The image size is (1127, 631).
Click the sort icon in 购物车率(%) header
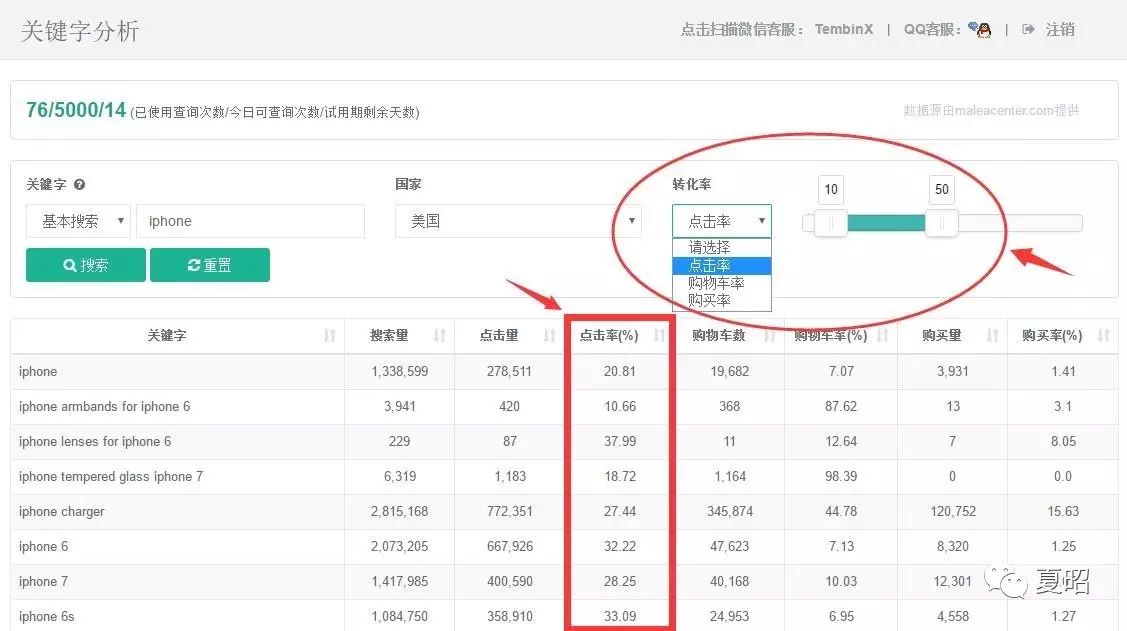pyautogui.click(x=883, y=336)
